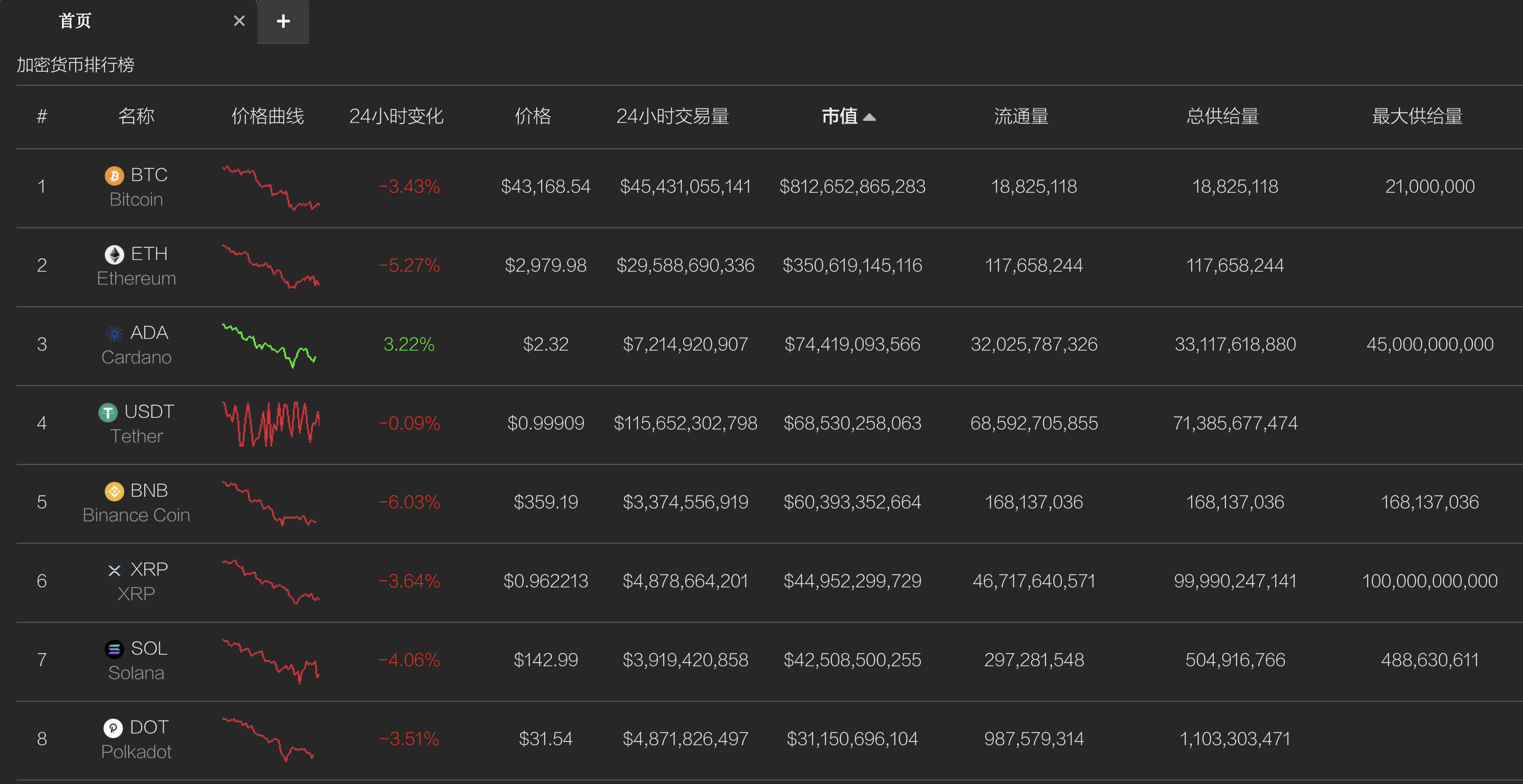1523x784 pixels.
Task: Sort table by 总供给量 header
Action: (x=1222, y=116)
